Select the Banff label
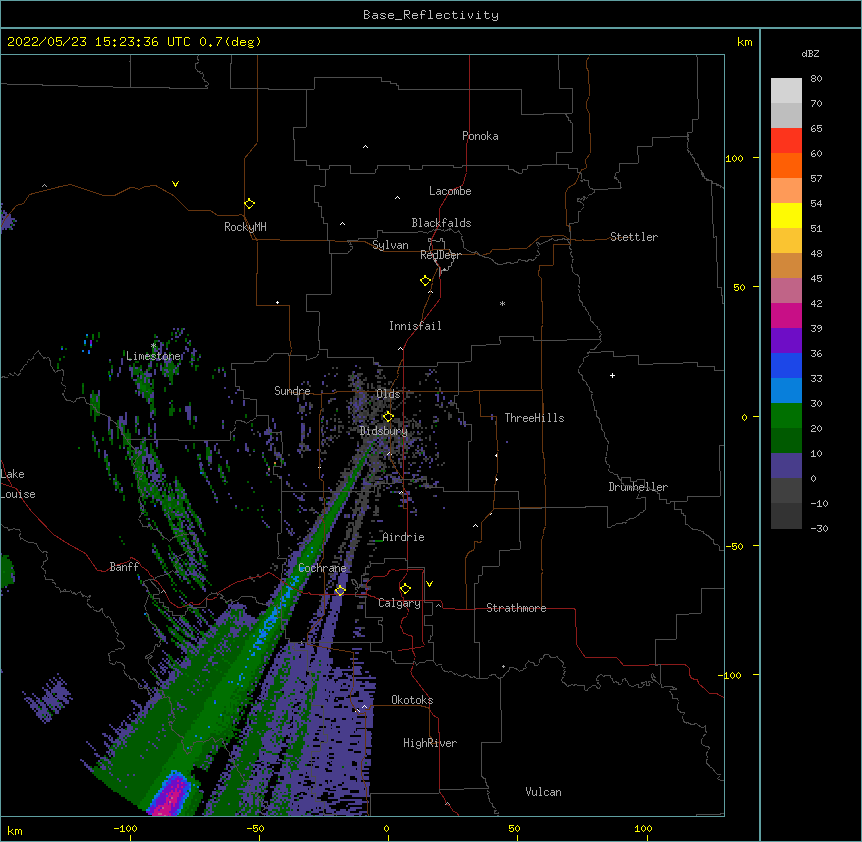Screen dimensions: 862x842 coord(124,567)
